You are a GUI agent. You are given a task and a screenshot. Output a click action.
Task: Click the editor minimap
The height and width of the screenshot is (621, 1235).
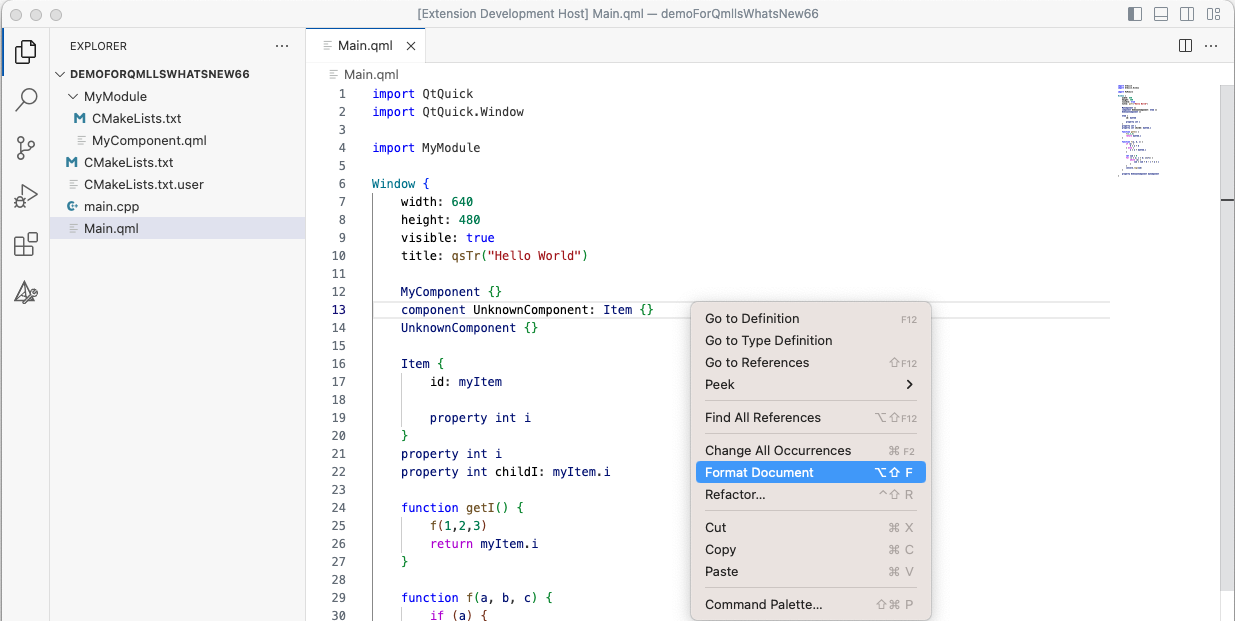[x=1138, y=130]
